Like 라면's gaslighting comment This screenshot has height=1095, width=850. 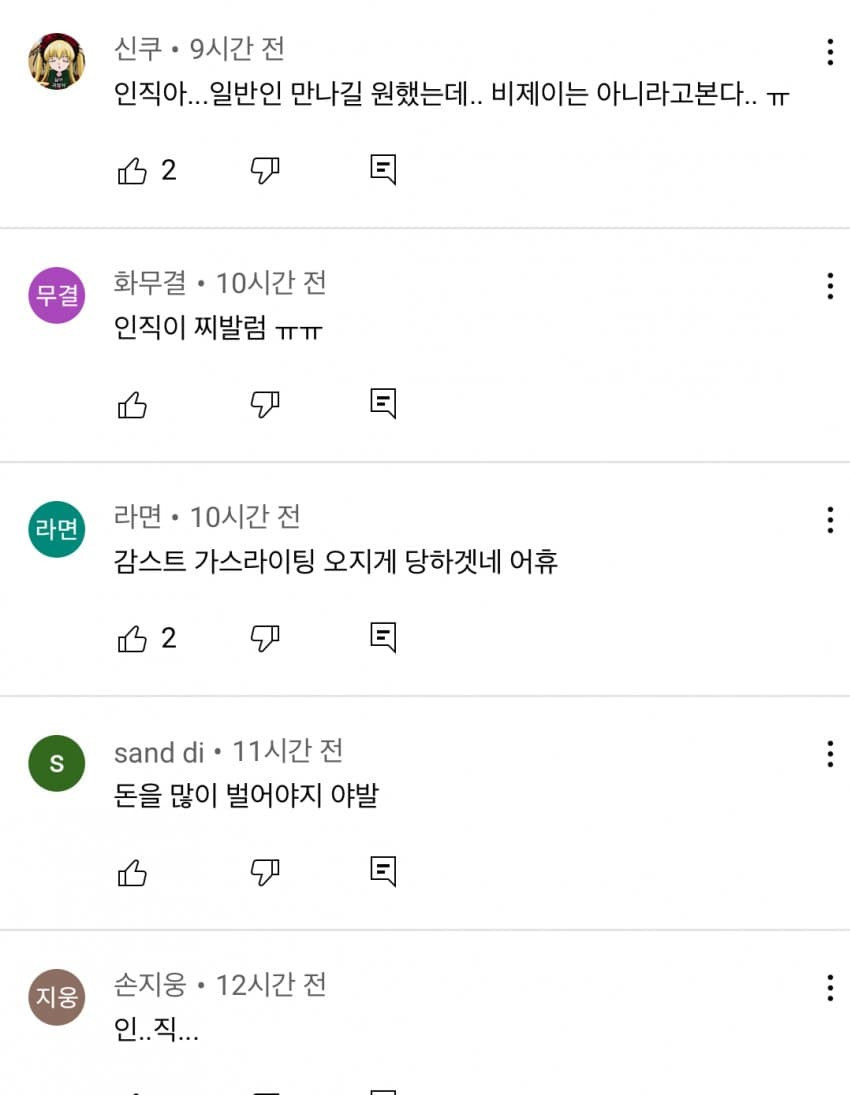[132, 638]
